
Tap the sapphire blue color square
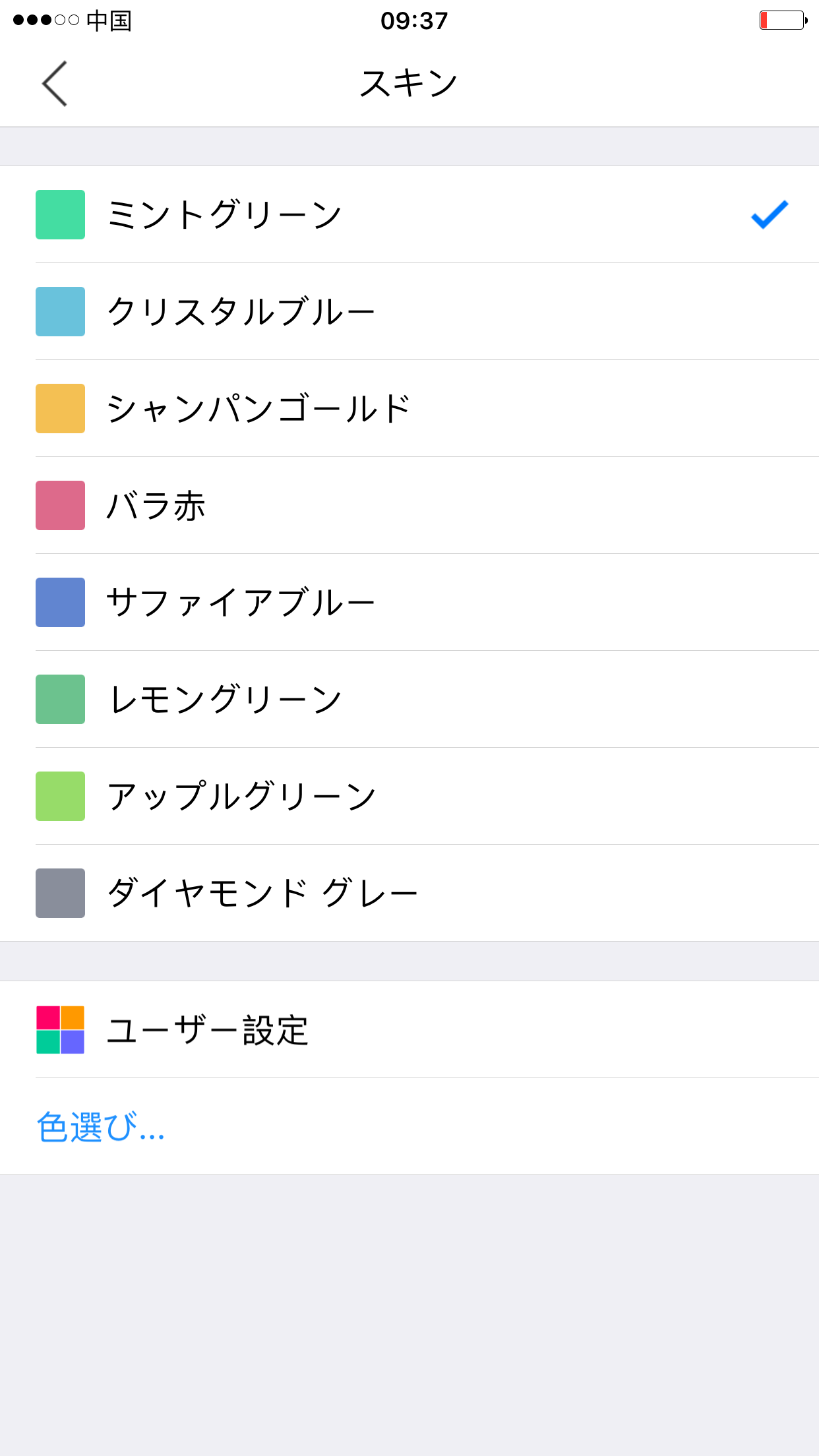coord(60,602)
